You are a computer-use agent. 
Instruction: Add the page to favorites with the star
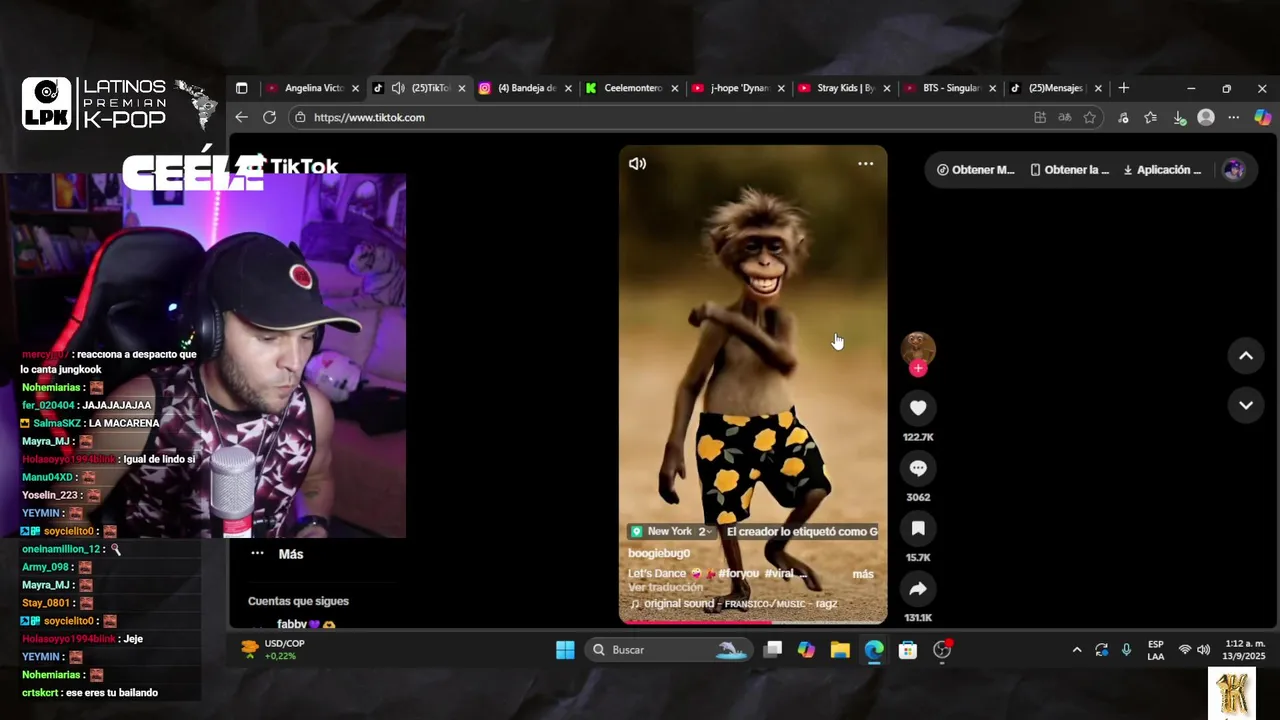click(1089, 117)
